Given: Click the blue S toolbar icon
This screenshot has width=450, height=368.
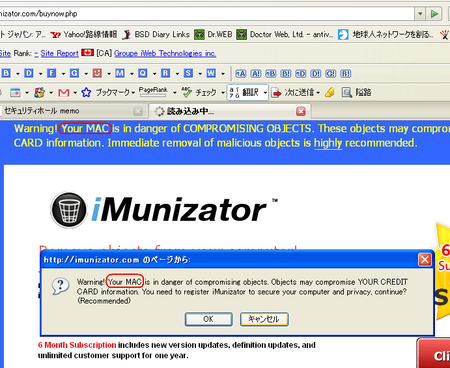Looking at the screenshot, I should tap(188, 73).
